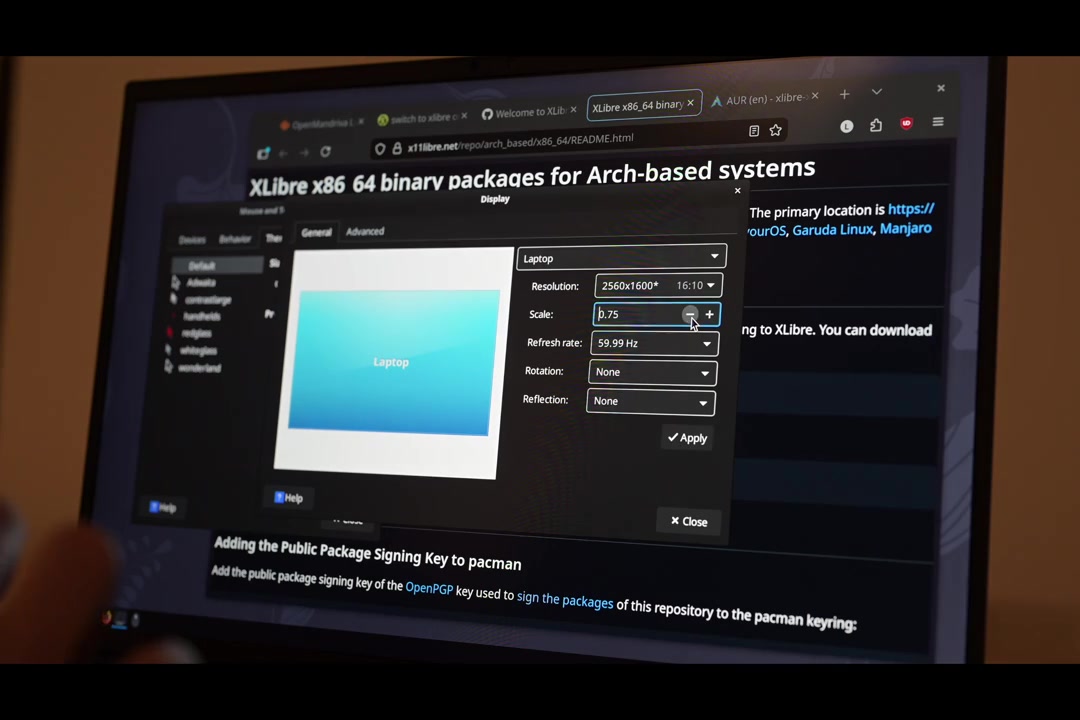The image size is (1080, 720).
Task: Select the whiteglass cursor theme
Action: click(198, 351)
